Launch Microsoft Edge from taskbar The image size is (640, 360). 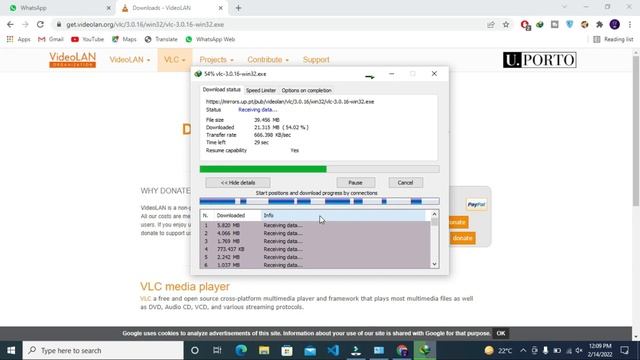pyautogui.click(x=241, y=350)
